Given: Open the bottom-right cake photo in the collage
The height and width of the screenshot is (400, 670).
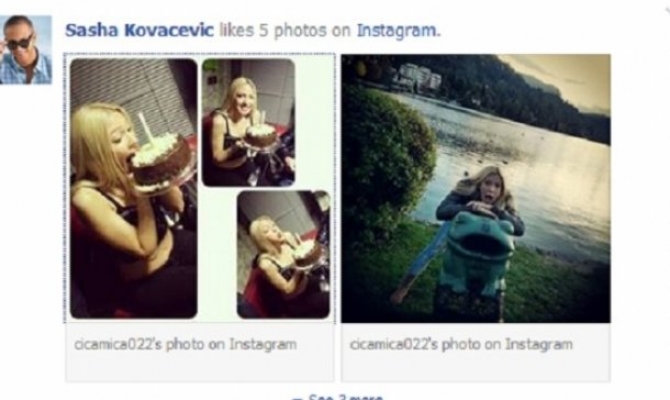Looking at the screenshot, I should coord(284,255).
